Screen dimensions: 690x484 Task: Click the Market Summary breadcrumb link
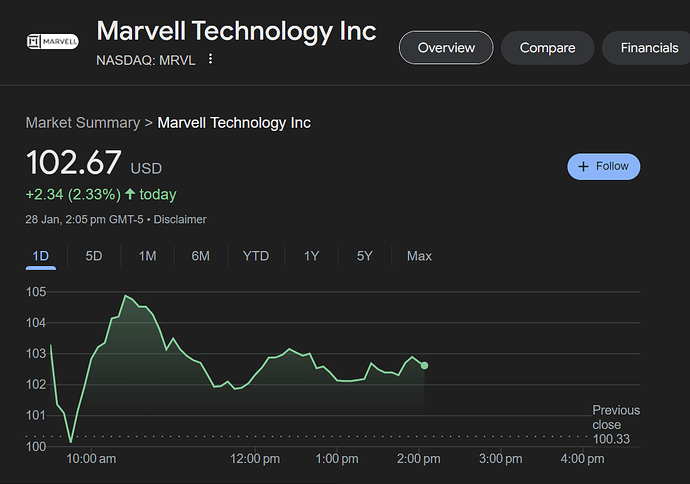pos(82,123)
